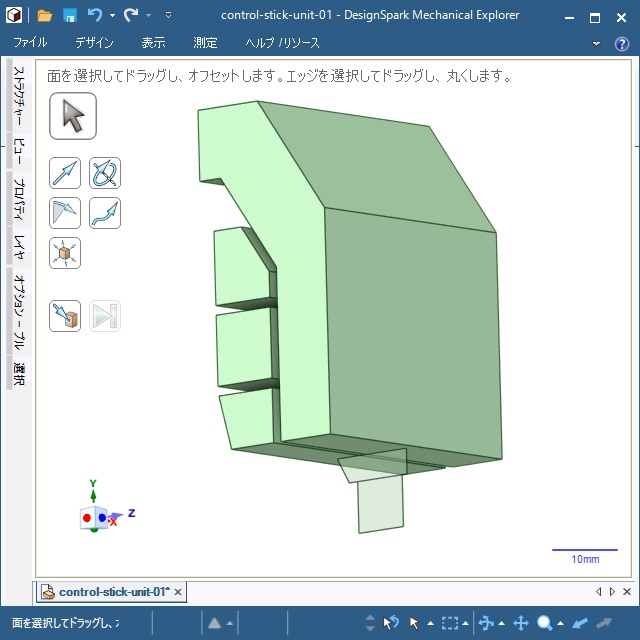The height and width of the screenshot is (640, 640).
Task: Save the document with the floppy icon
Action: coord(70,16)
